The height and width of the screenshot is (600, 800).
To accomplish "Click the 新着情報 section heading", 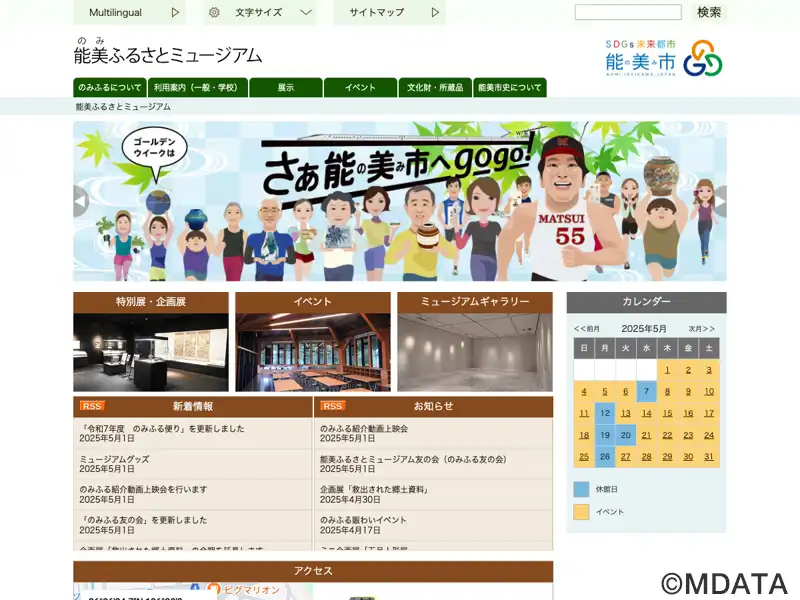I will tap(193, 406).
